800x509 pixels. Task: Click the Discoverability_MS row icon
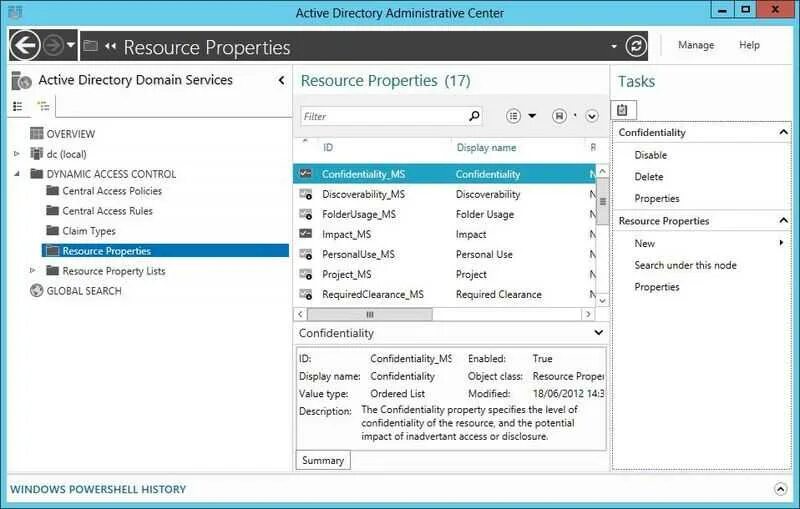click(306, 194)
